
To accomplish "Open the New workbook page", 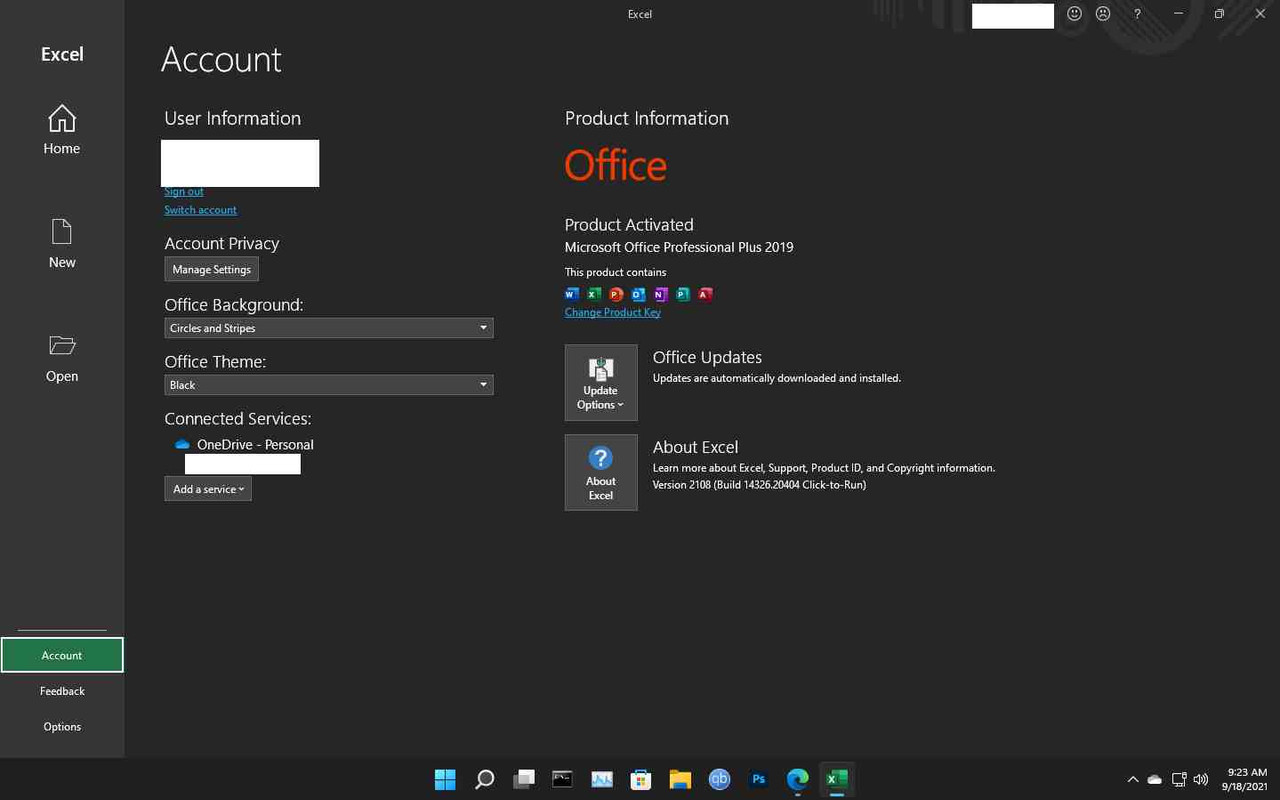I will [62, 244].
